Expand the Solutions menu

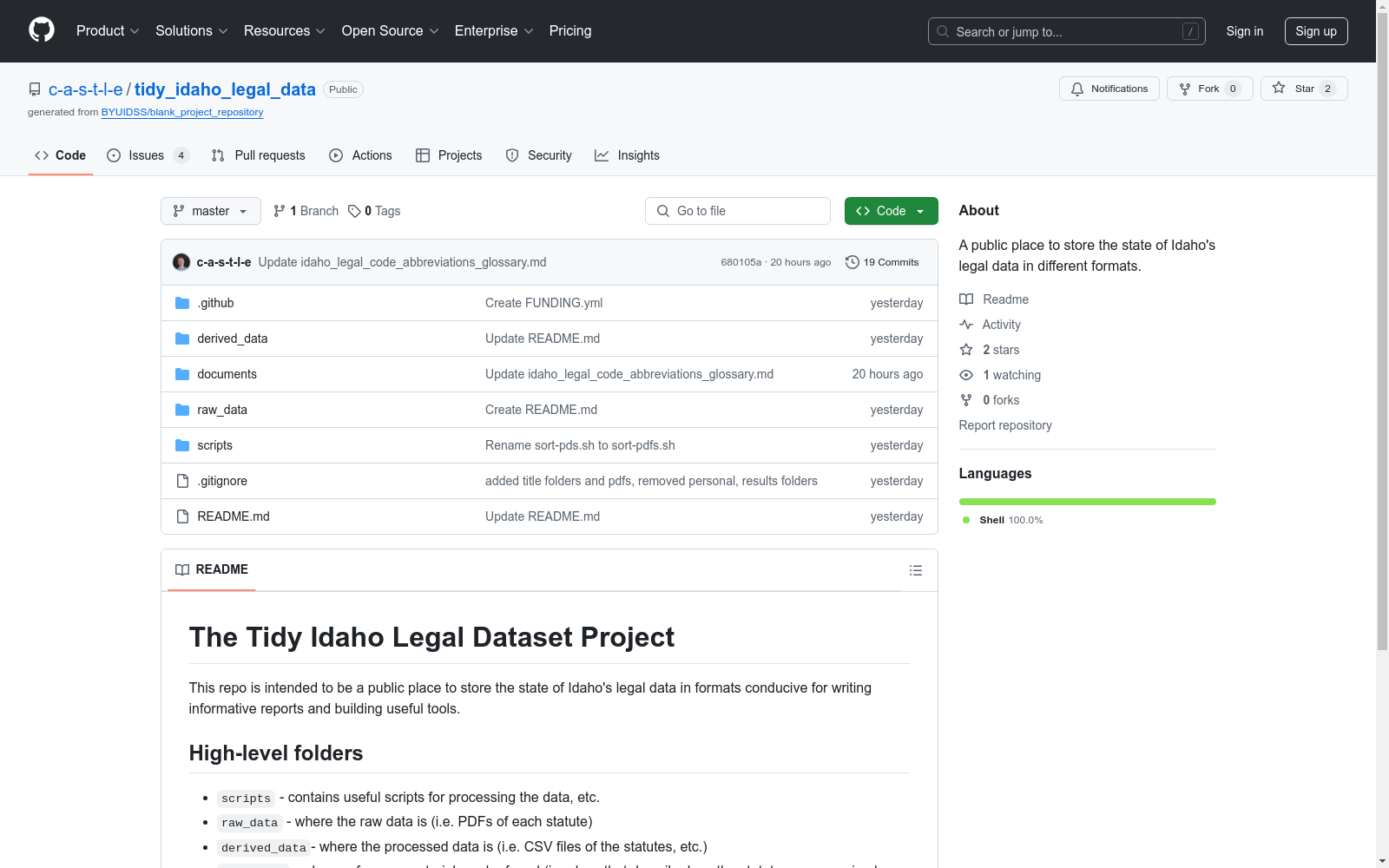(192, 30)
